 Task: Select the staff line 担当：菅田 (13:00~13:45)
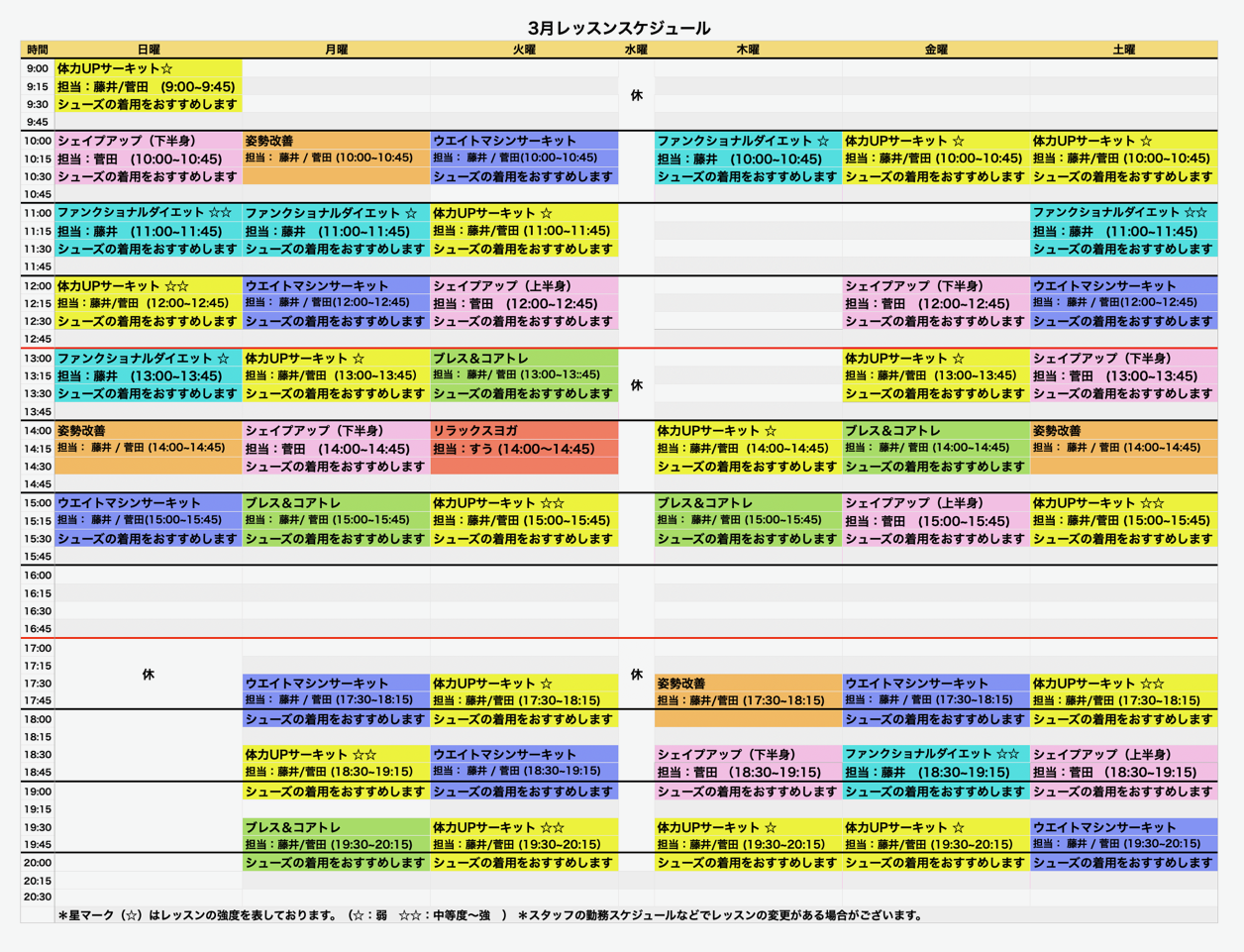click(x=1115, y=376)
